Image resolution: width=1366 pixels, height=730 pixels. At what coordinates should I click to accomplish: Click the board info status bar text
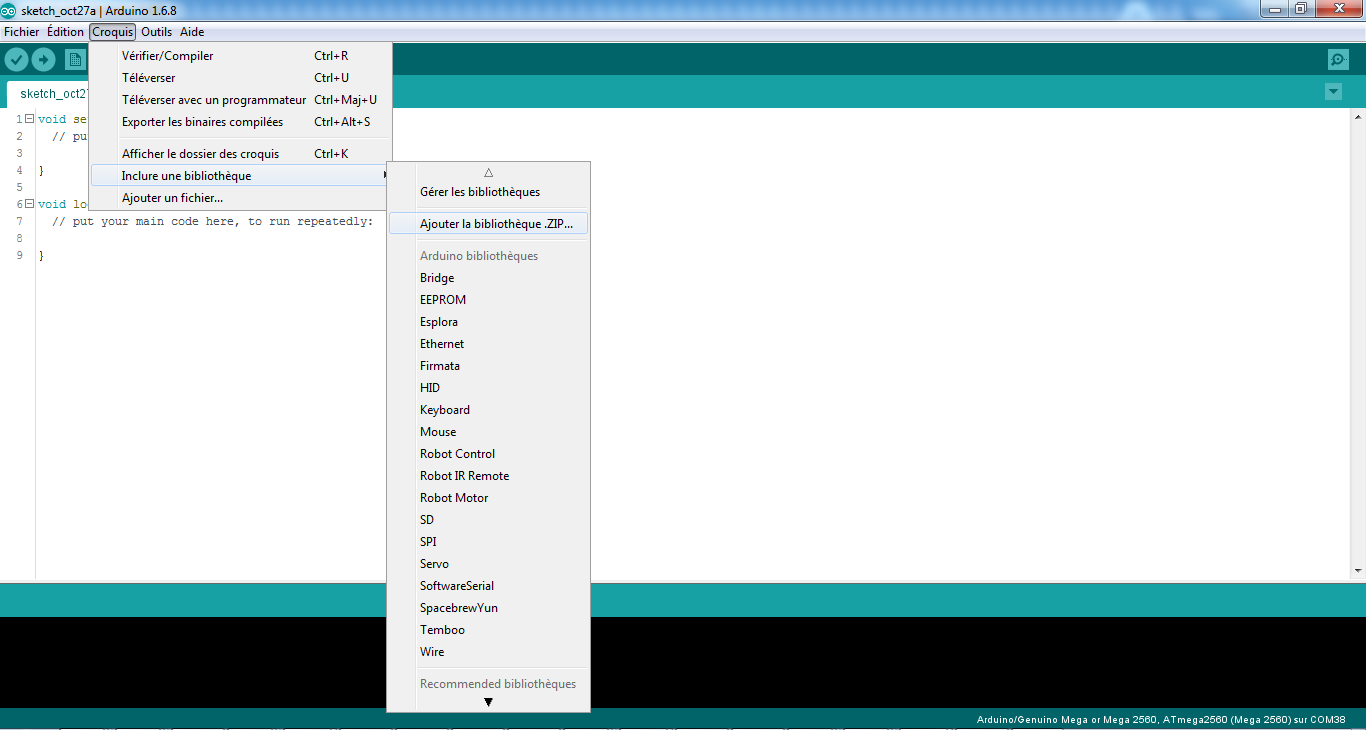[1161, 719]
